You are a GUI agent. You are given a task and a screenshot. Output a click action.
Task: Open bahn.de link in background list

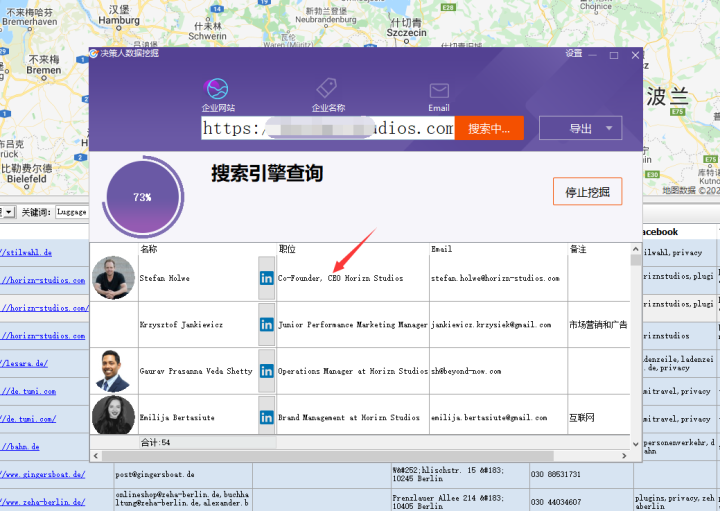(20, 447)
